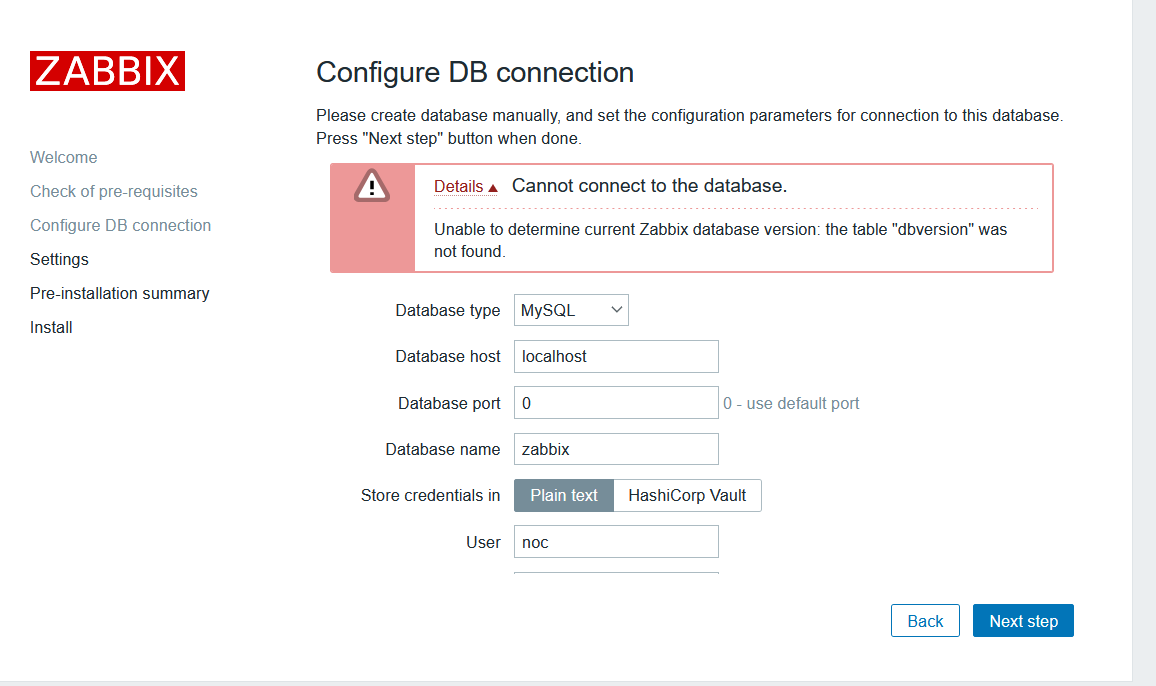The width and height of the screenshot is (1156, 686).
Task: Select Plain text credentials storage
Action: [564, 495]
